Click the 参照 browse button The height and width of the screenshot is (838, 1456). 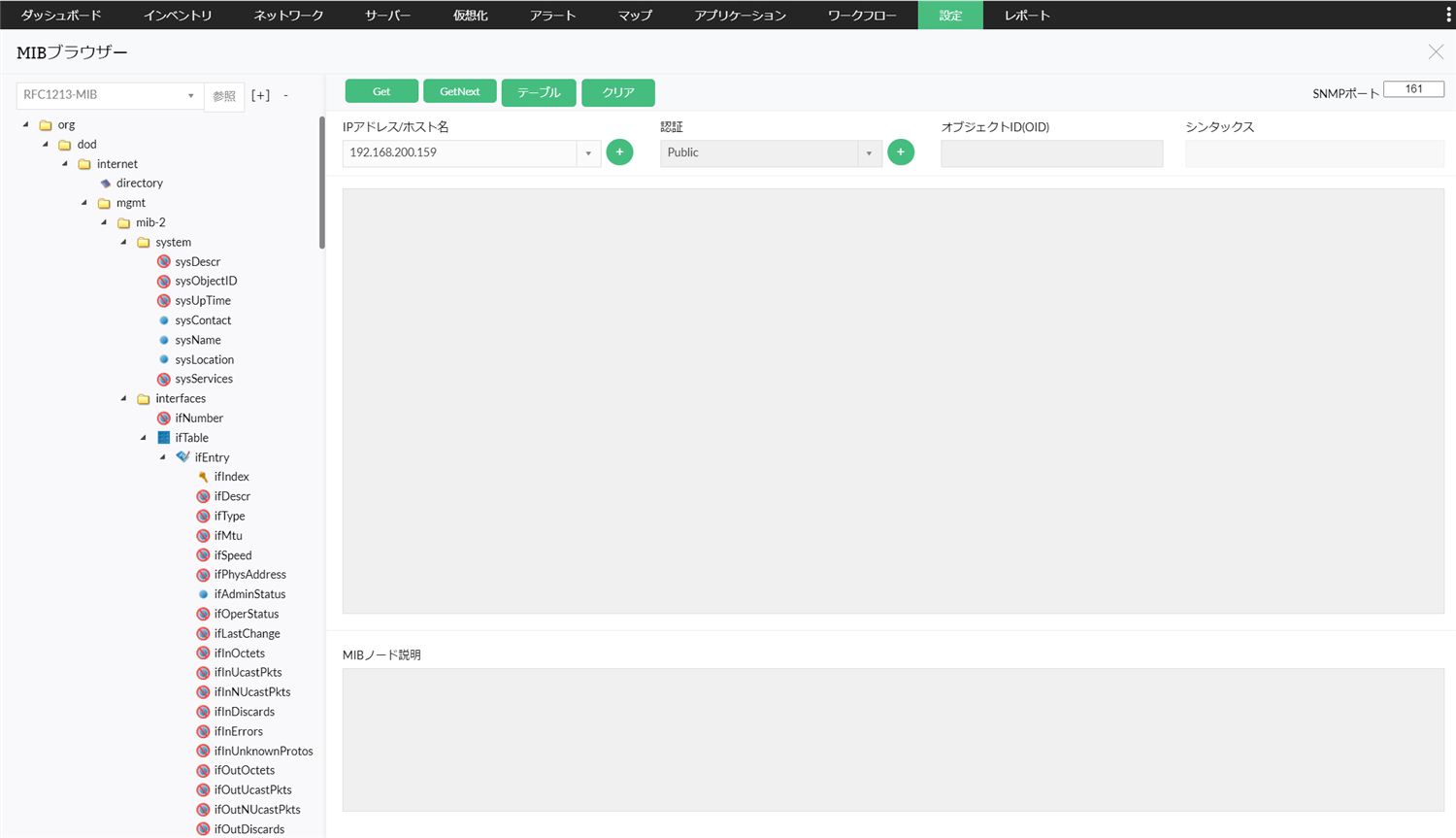tap(224, 96)
